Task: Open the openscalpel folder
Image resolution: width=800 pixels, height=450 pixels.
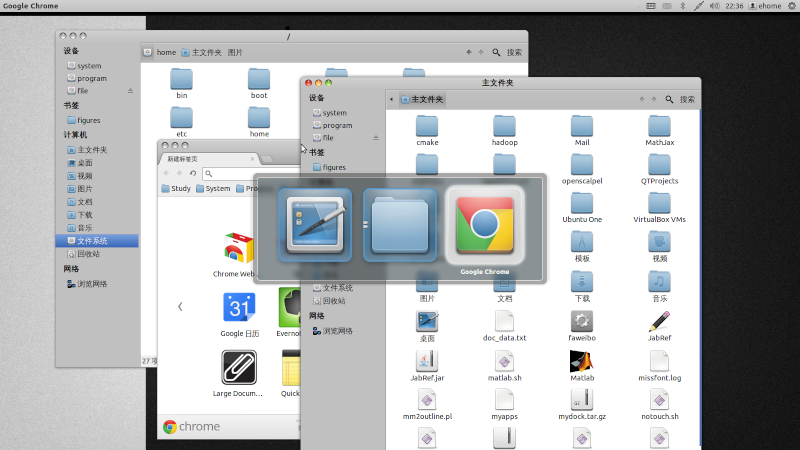Action: (x=582, y=169)
